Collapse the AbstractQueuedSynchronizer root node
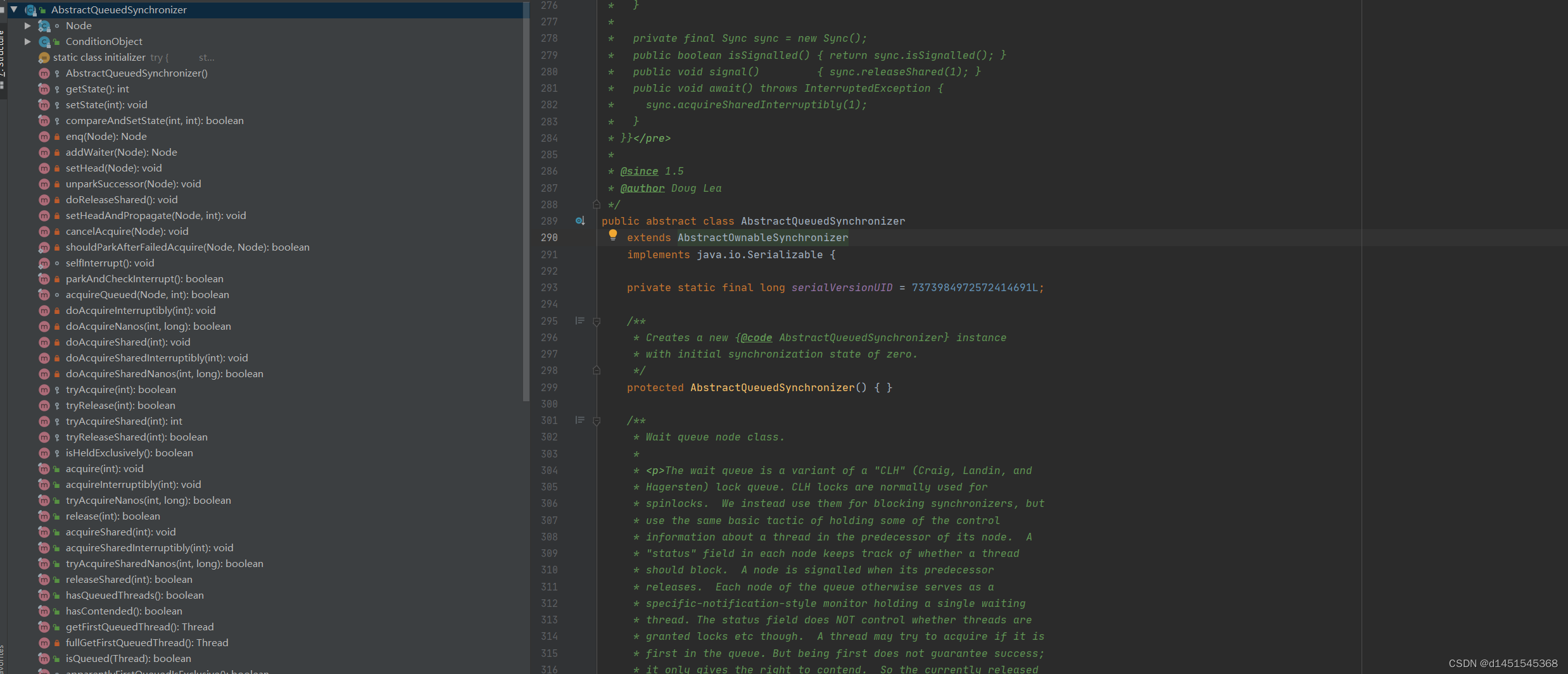Screen dimensions: 1568x674 point(14,9)
